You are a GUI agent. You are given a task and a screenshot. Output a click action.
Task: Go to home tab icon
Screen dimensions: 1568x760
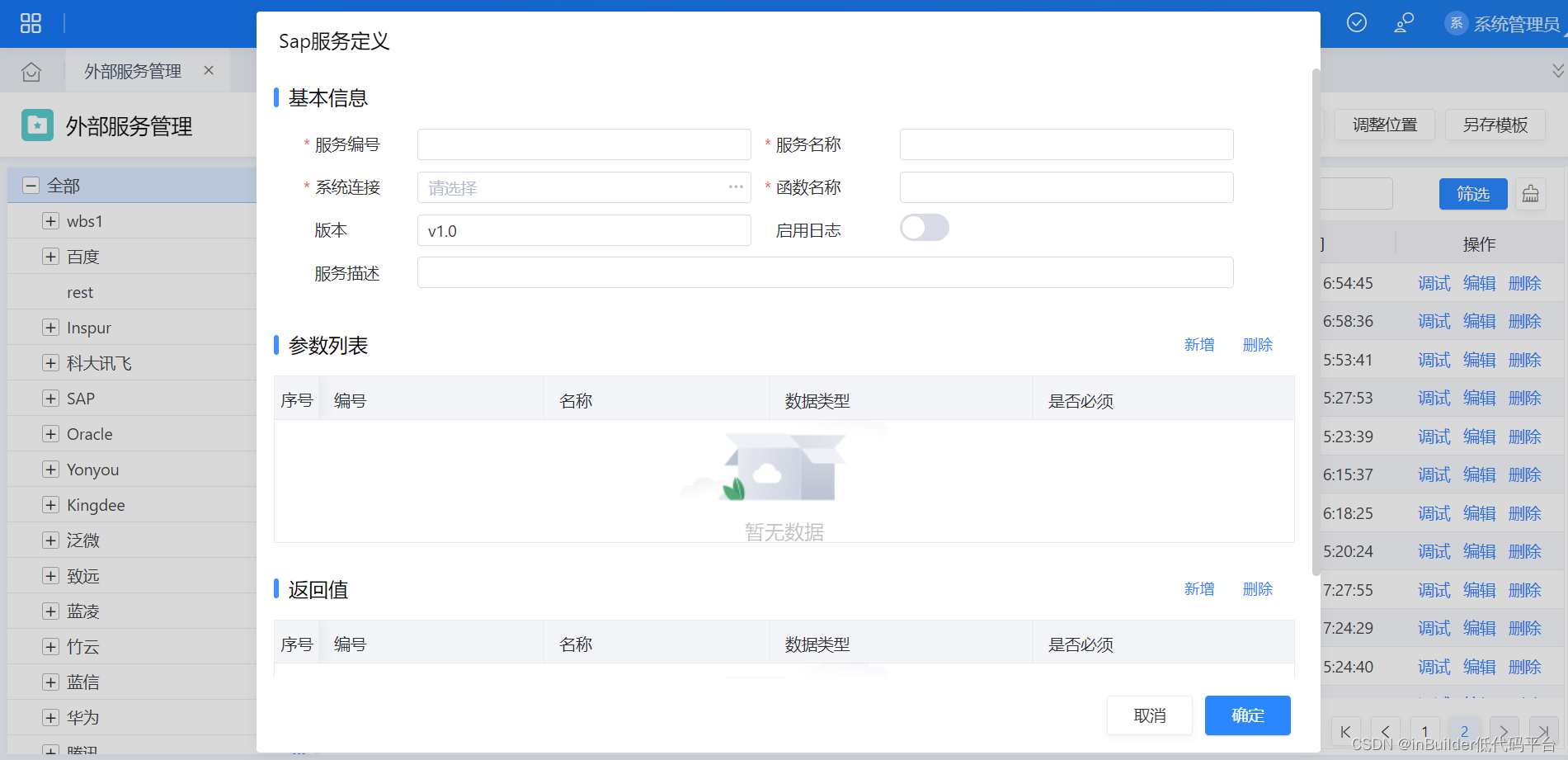click(x=31, y=72)
